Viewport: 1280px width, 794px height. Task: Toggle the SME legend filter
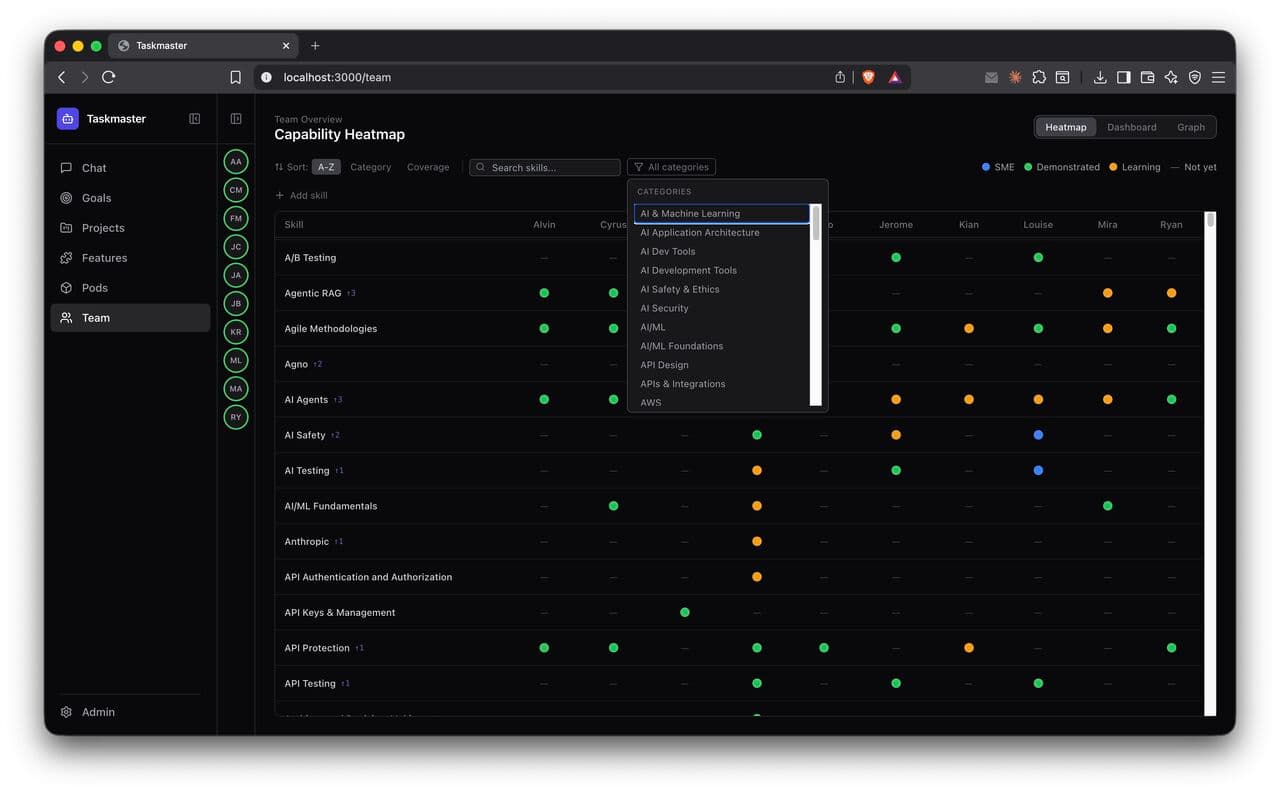(997, 167)
